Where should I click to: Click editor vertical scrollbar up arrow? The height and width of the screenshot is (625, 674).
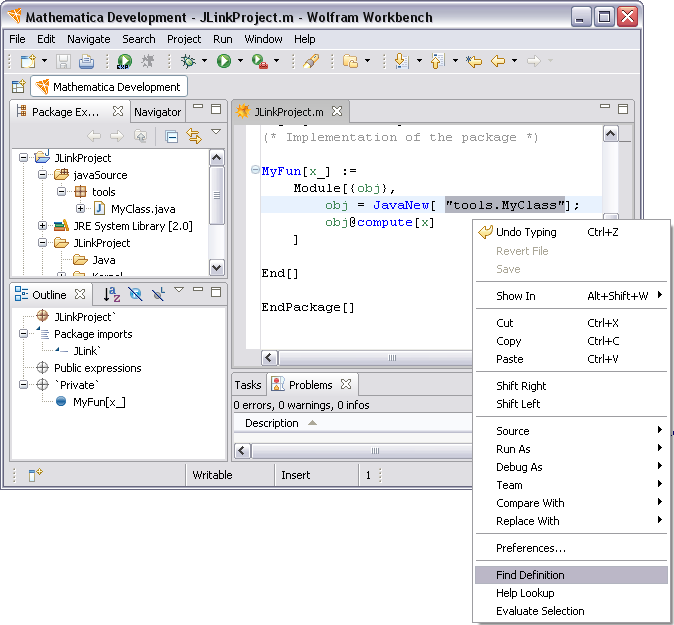[610, 134]
